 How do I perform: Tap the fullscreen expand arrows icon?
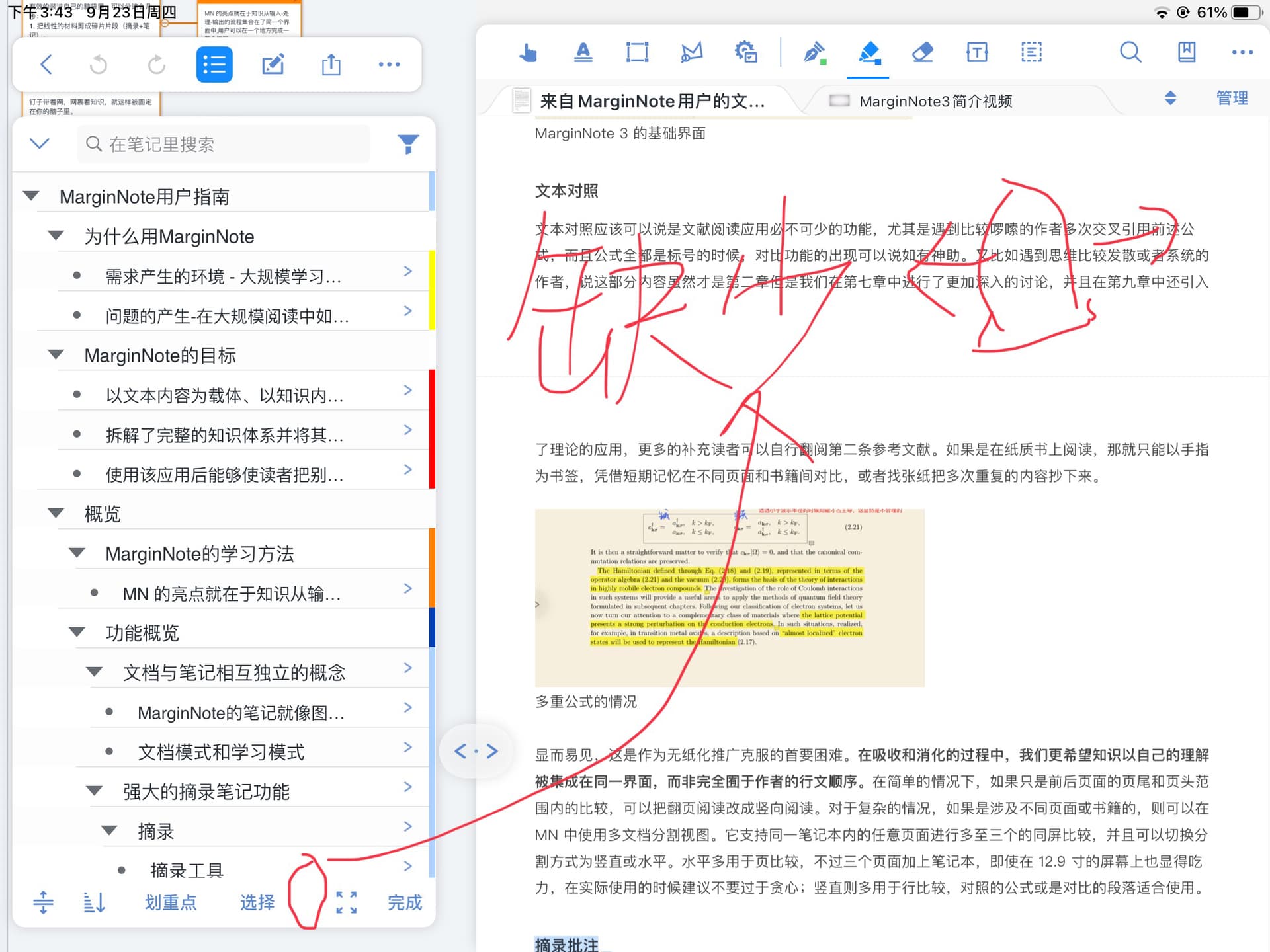pyautogui.click(x=346, y=902)
